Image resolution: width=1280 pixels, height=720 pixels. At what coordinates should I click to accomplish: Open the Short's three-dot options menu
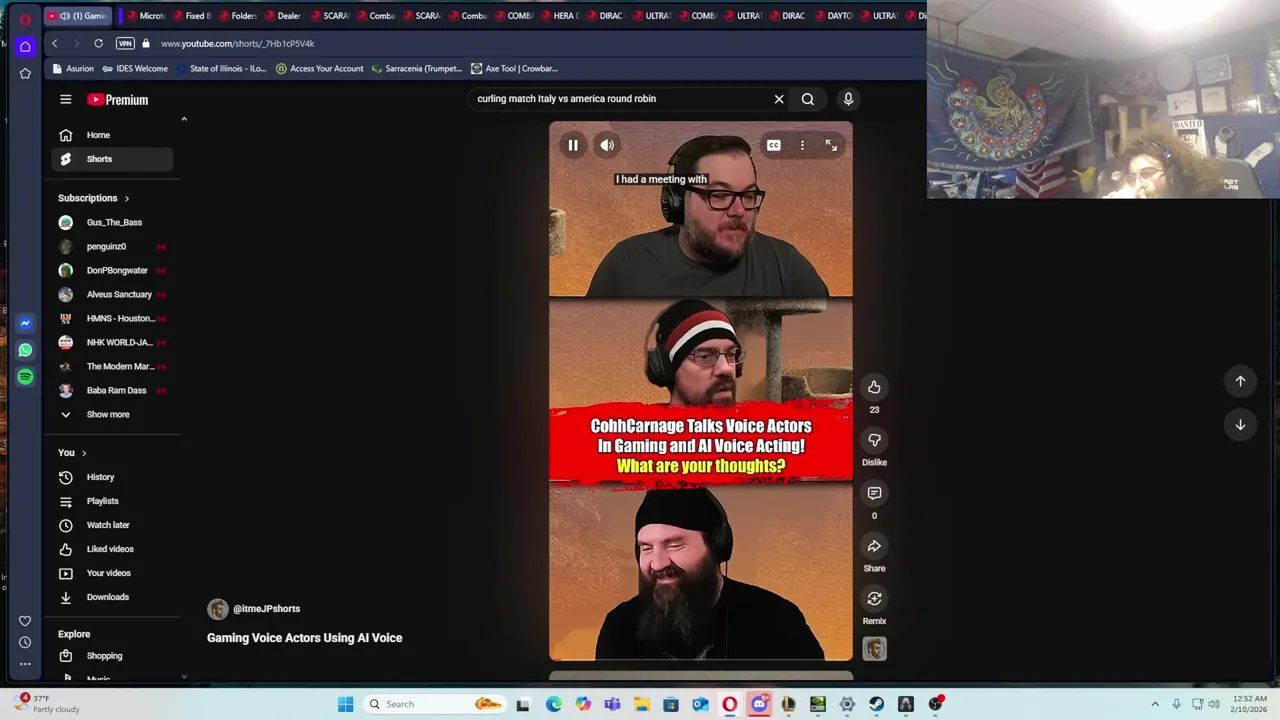tap(802, 145)
